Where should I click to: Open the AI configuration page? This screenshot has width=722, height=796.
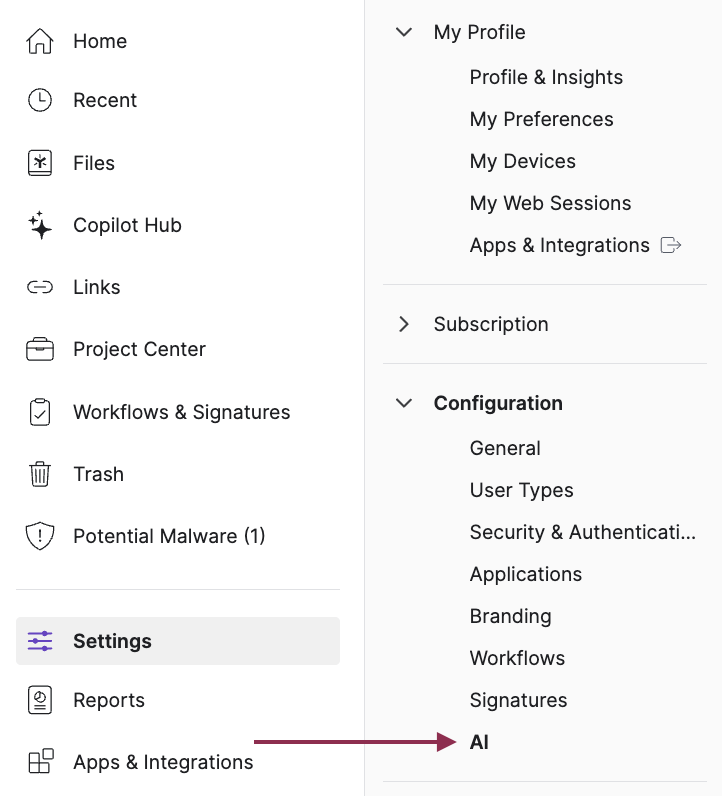point(479,742)
